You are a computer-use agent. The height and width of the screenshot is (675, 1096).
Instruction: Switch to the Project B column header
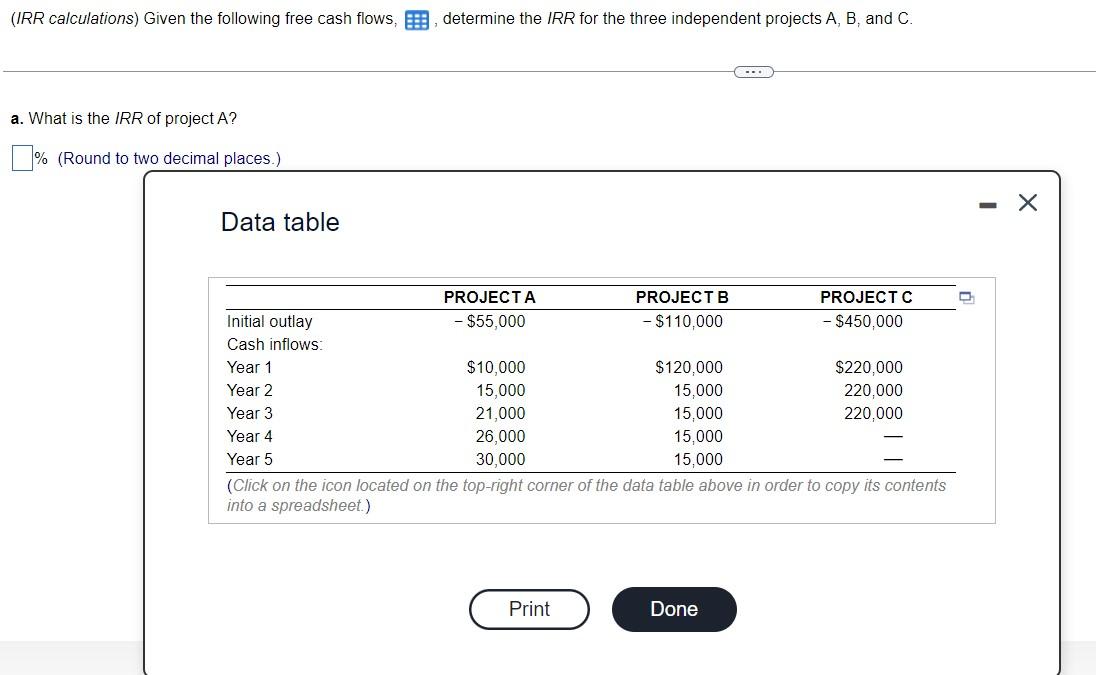[681, 297]
